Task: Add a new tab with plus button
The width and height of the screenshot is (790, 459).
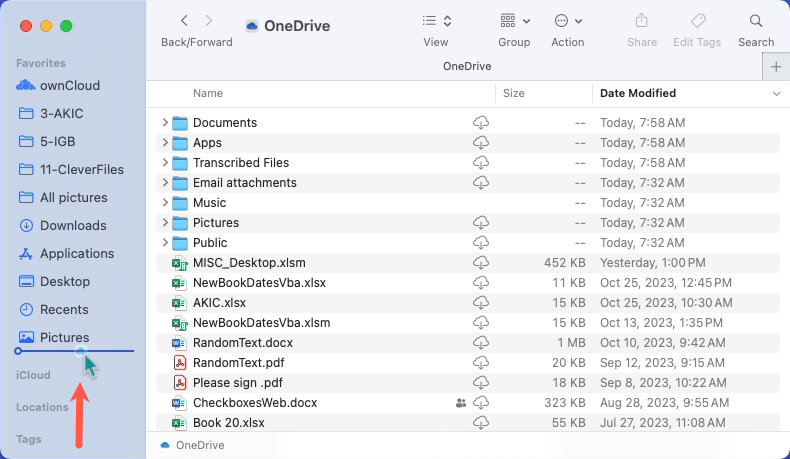Action: 776,67
